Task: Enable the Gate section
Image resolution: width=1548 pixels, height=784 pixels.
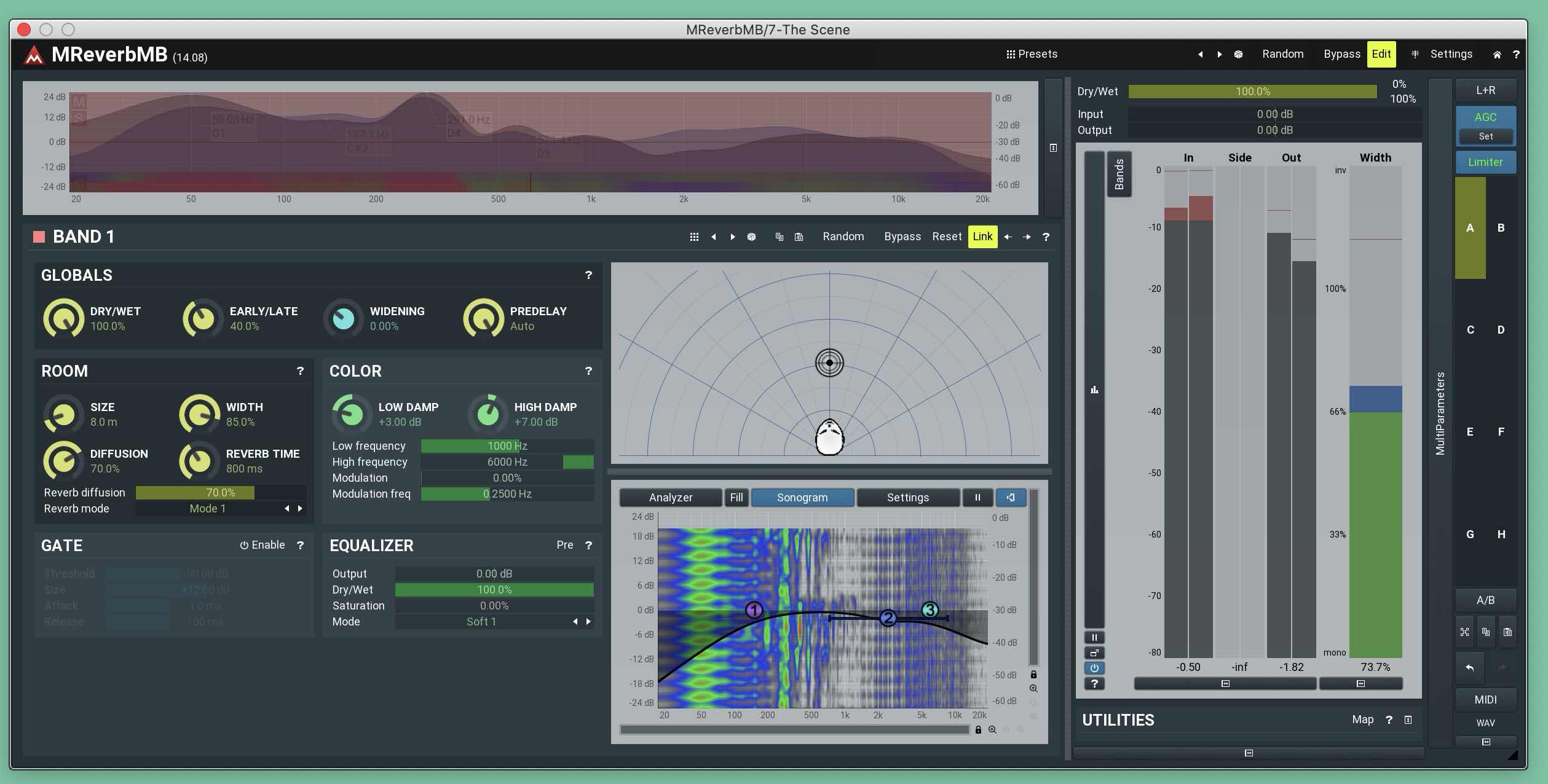Action: [x=263, y=545]
